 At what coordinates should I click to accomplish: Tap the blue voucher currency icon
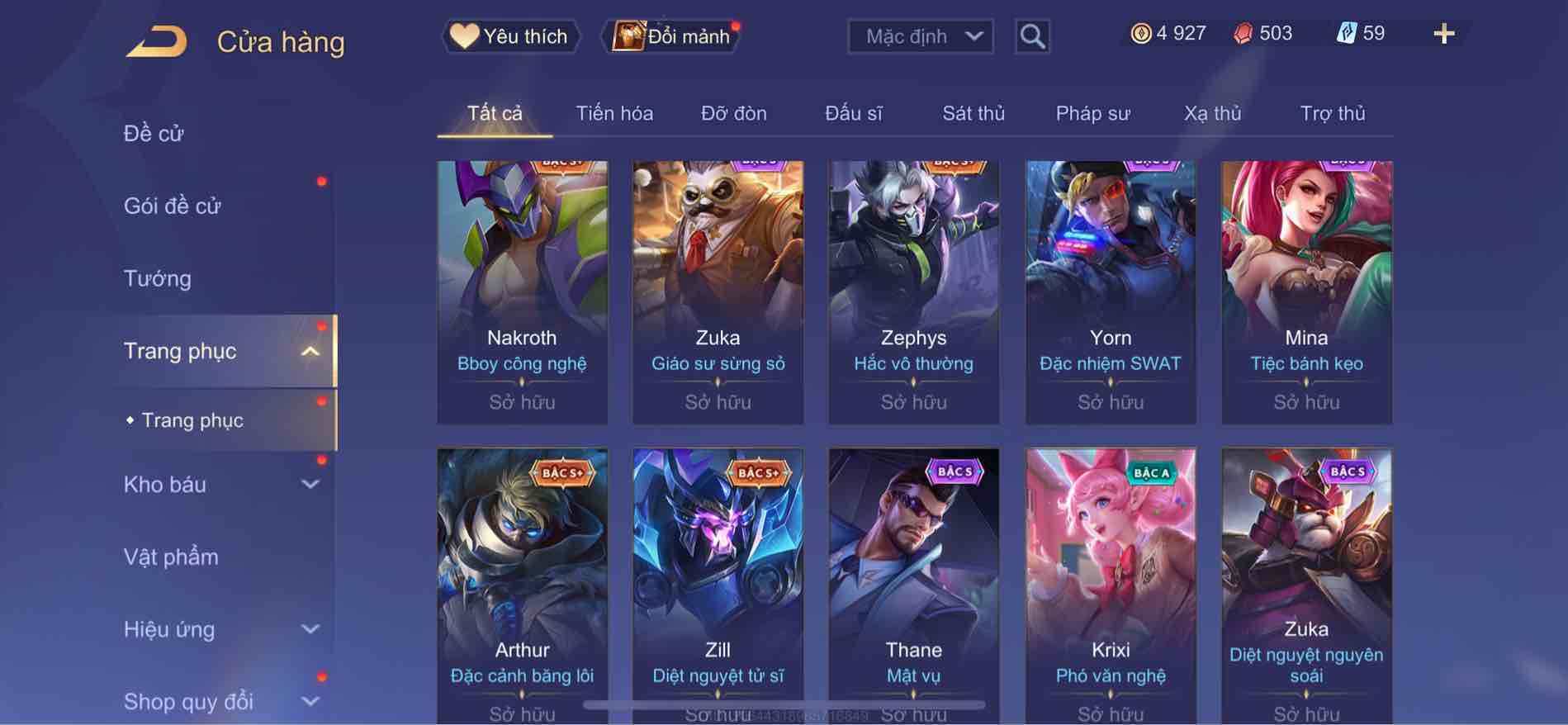[x=1346, y=33]
